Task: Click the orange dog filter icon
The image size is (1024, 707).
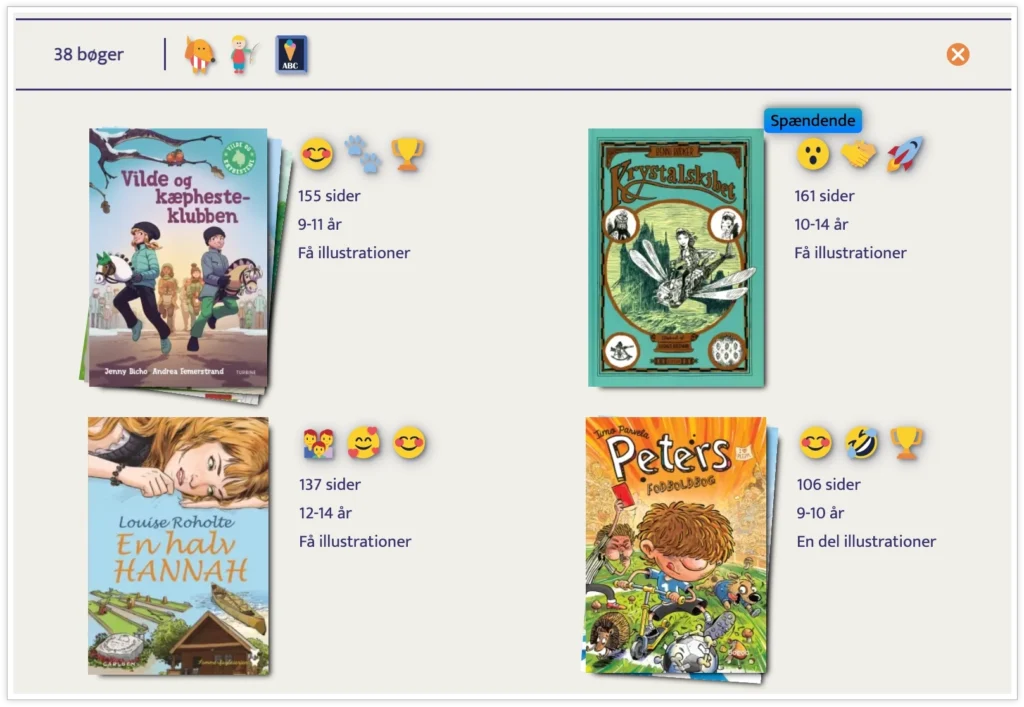Action: tap(200, 54)
